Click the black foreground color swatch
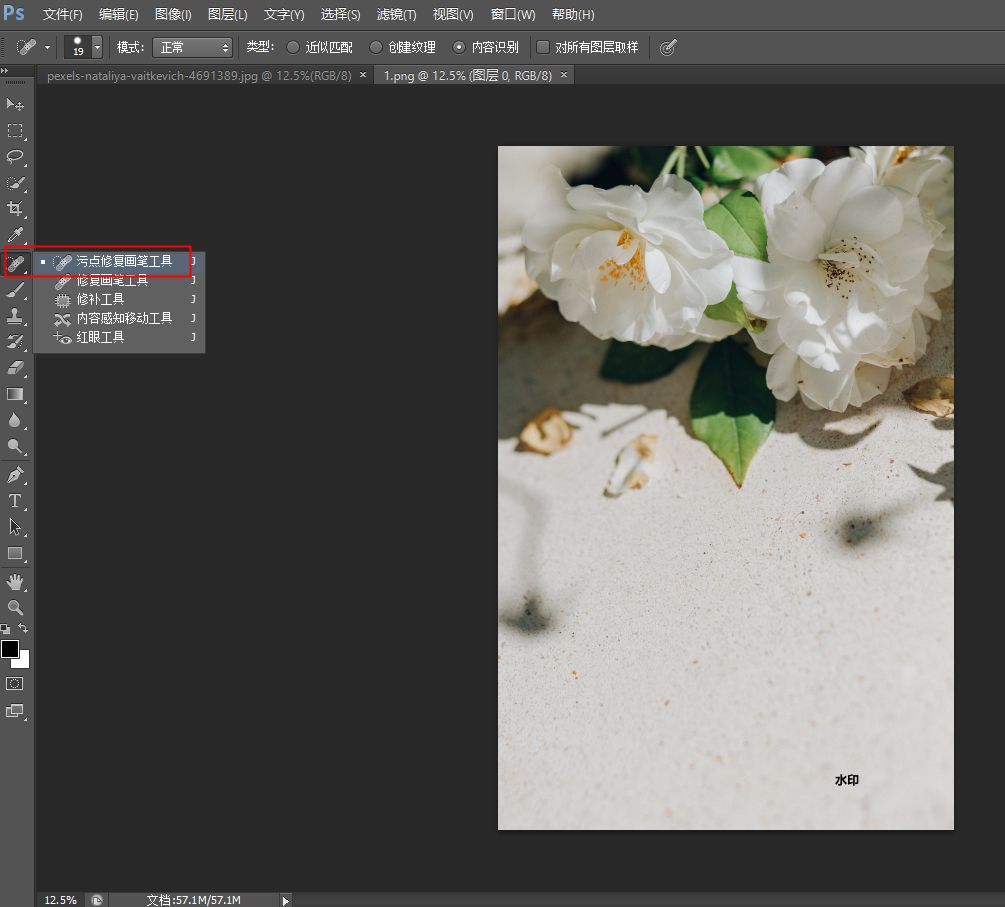Image resolution: width=1005 pixels, height=907 pixels. click(10, 650)
